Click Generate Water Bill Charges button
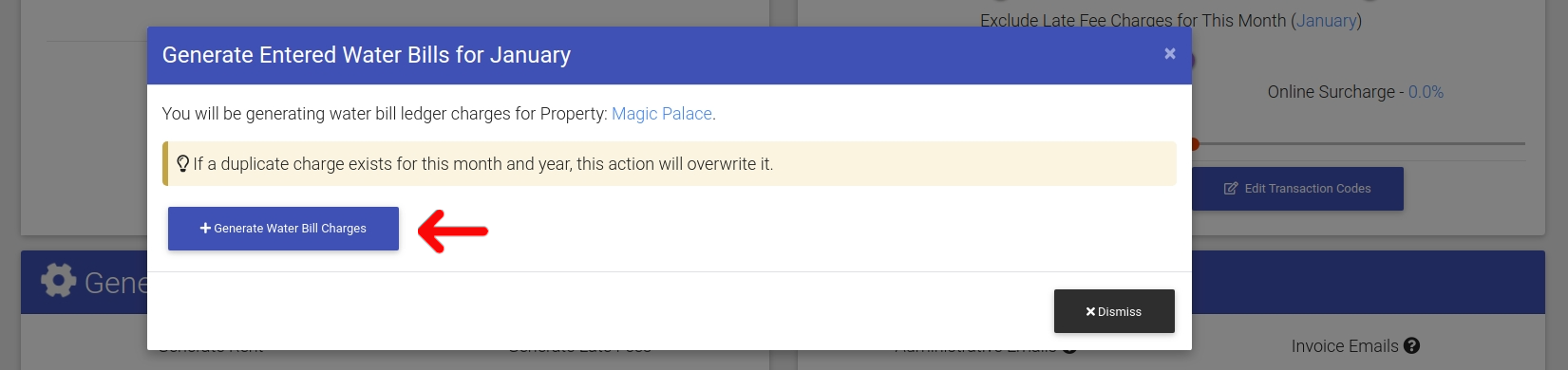 283,229
